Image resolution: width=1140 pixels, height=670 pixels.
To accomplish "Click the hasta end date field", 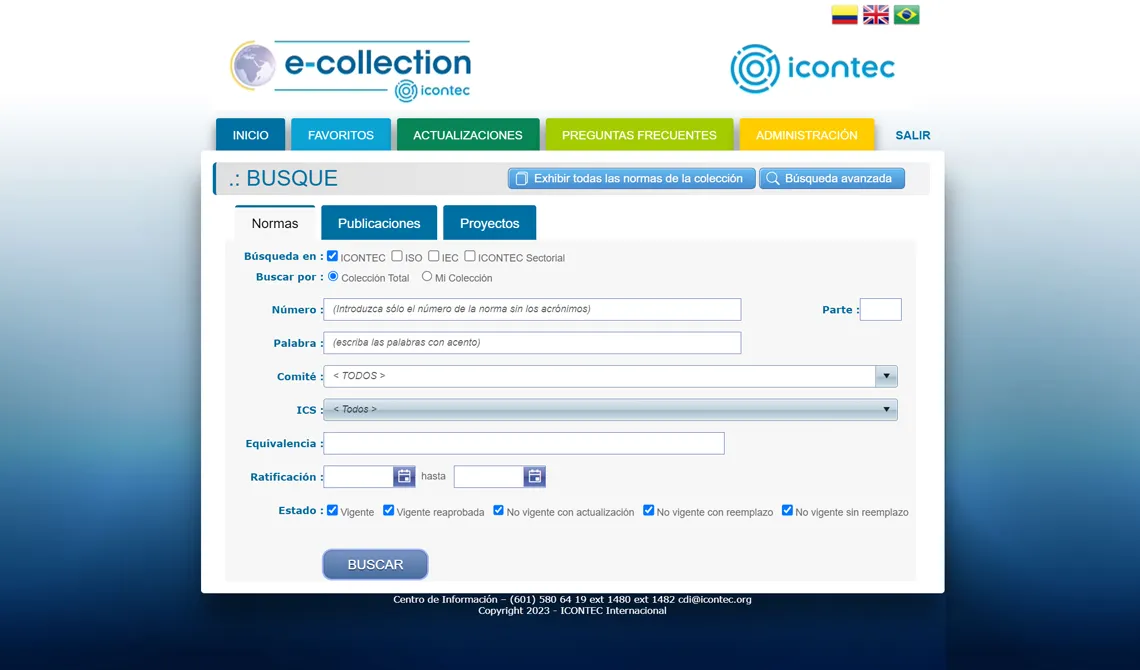I will [x=489, y=477].
